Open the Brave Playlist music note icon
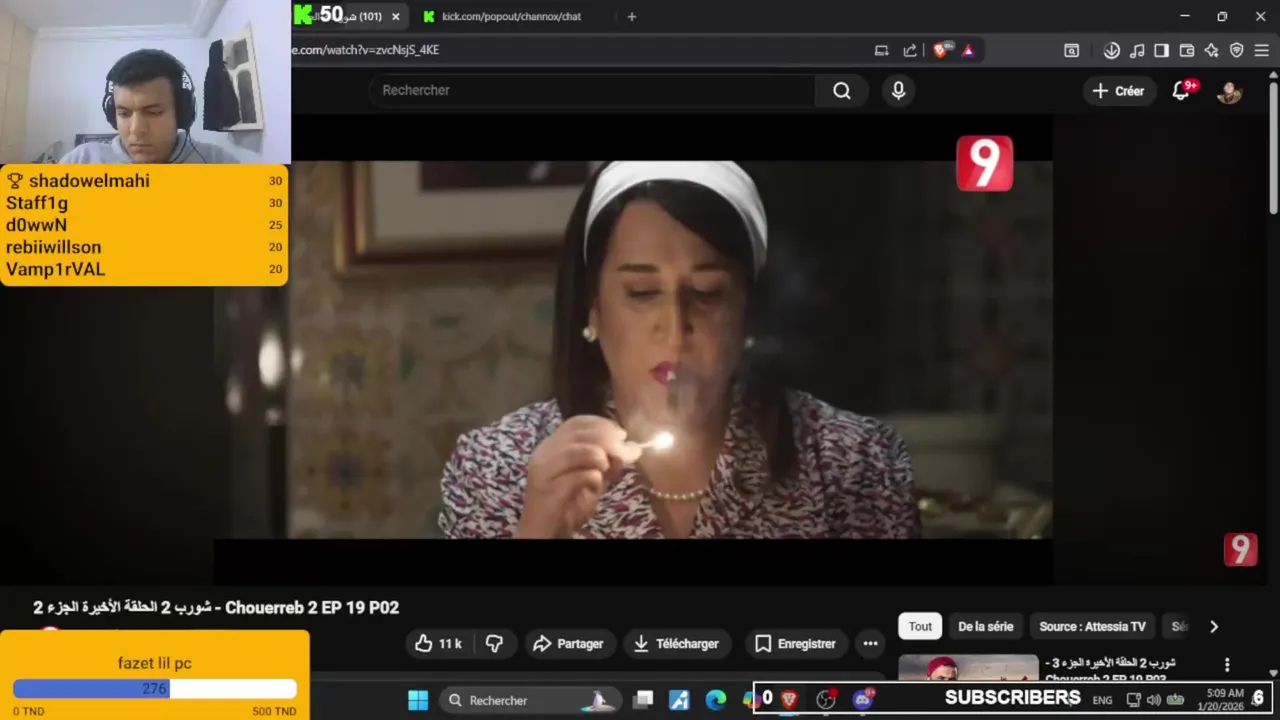Screen dimensions: 1280x720 1137,50
